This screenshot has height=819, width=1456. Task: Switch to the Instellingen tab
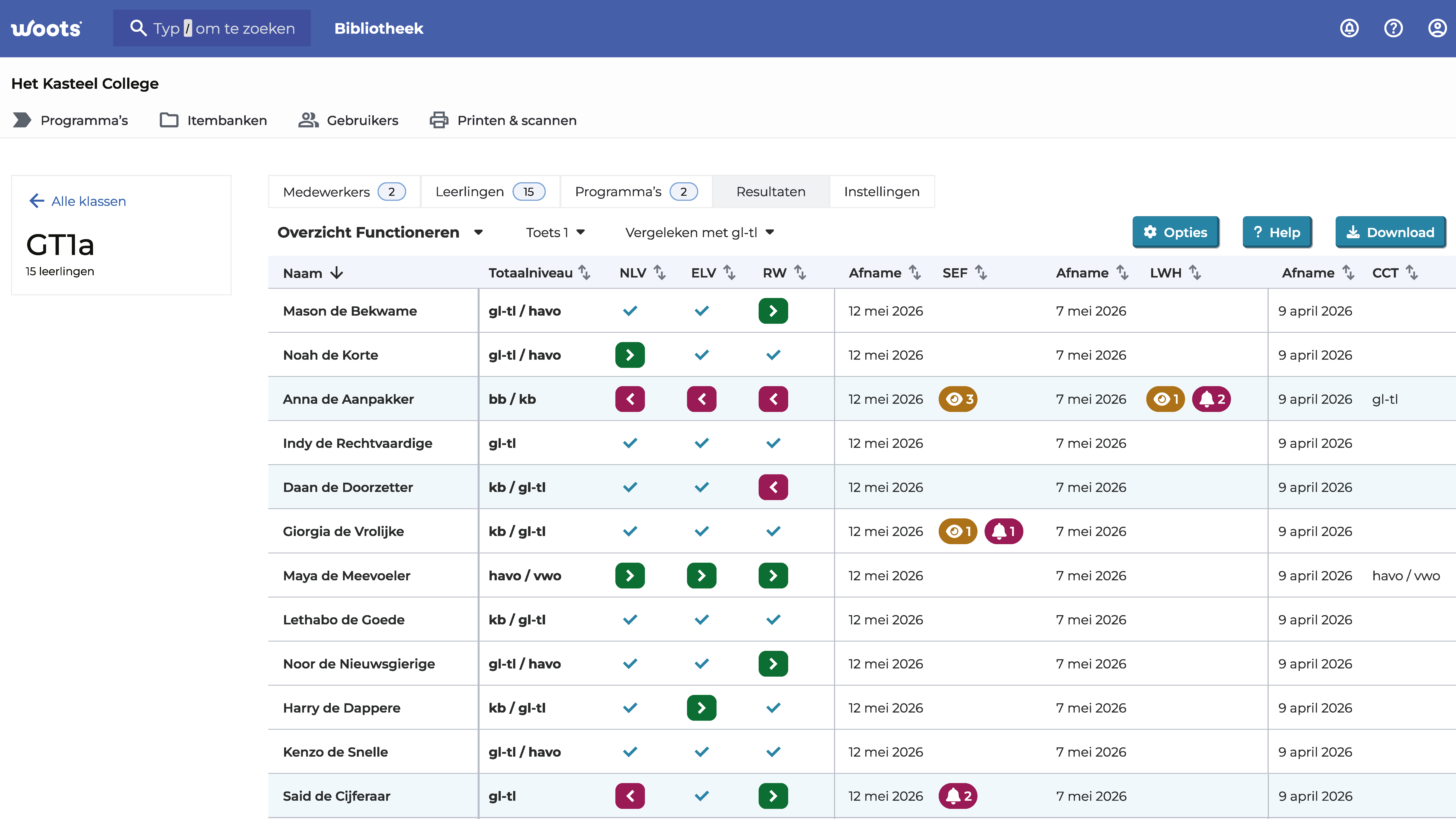point(882,192)
